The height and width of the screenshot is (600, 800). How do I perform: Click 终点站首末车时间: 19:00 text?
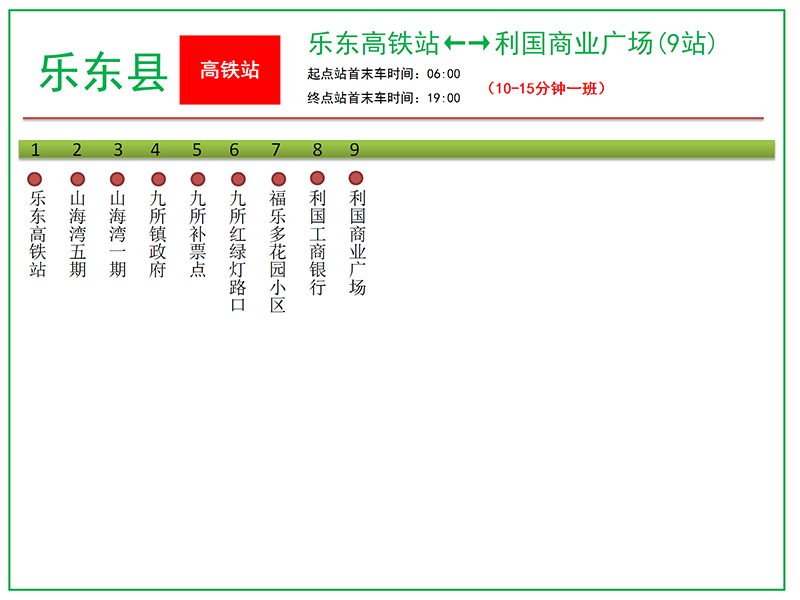(x=384, y=98)
